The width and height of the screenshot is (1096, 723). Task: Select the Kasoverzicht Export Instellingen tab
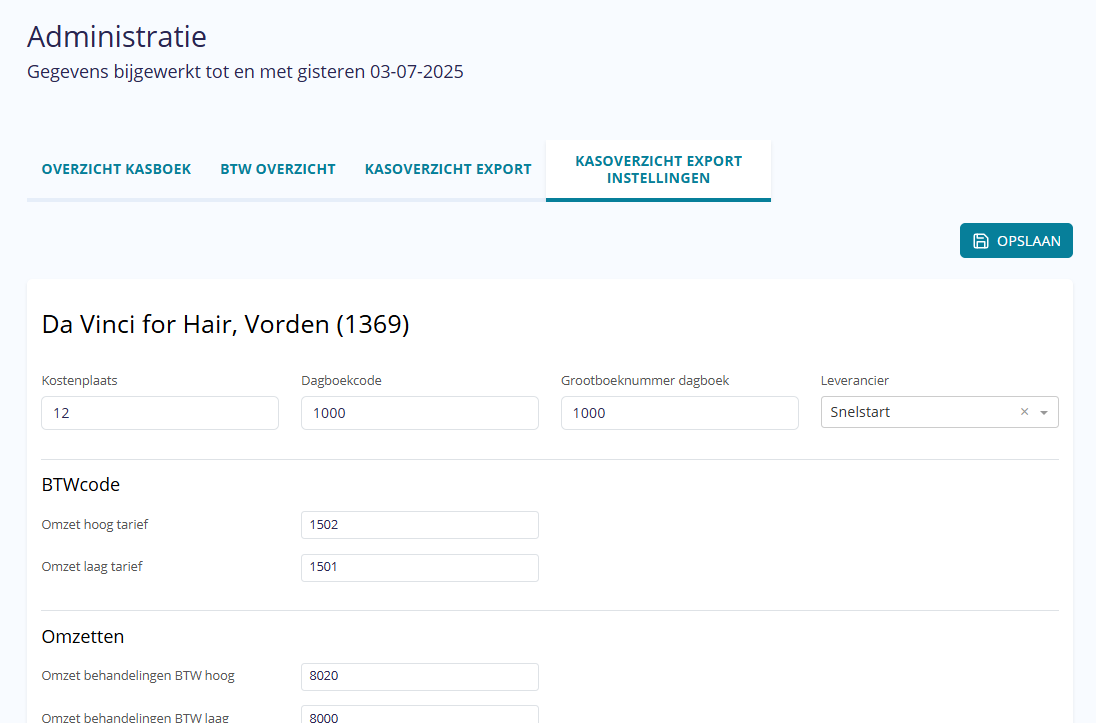tap(658, 169)
